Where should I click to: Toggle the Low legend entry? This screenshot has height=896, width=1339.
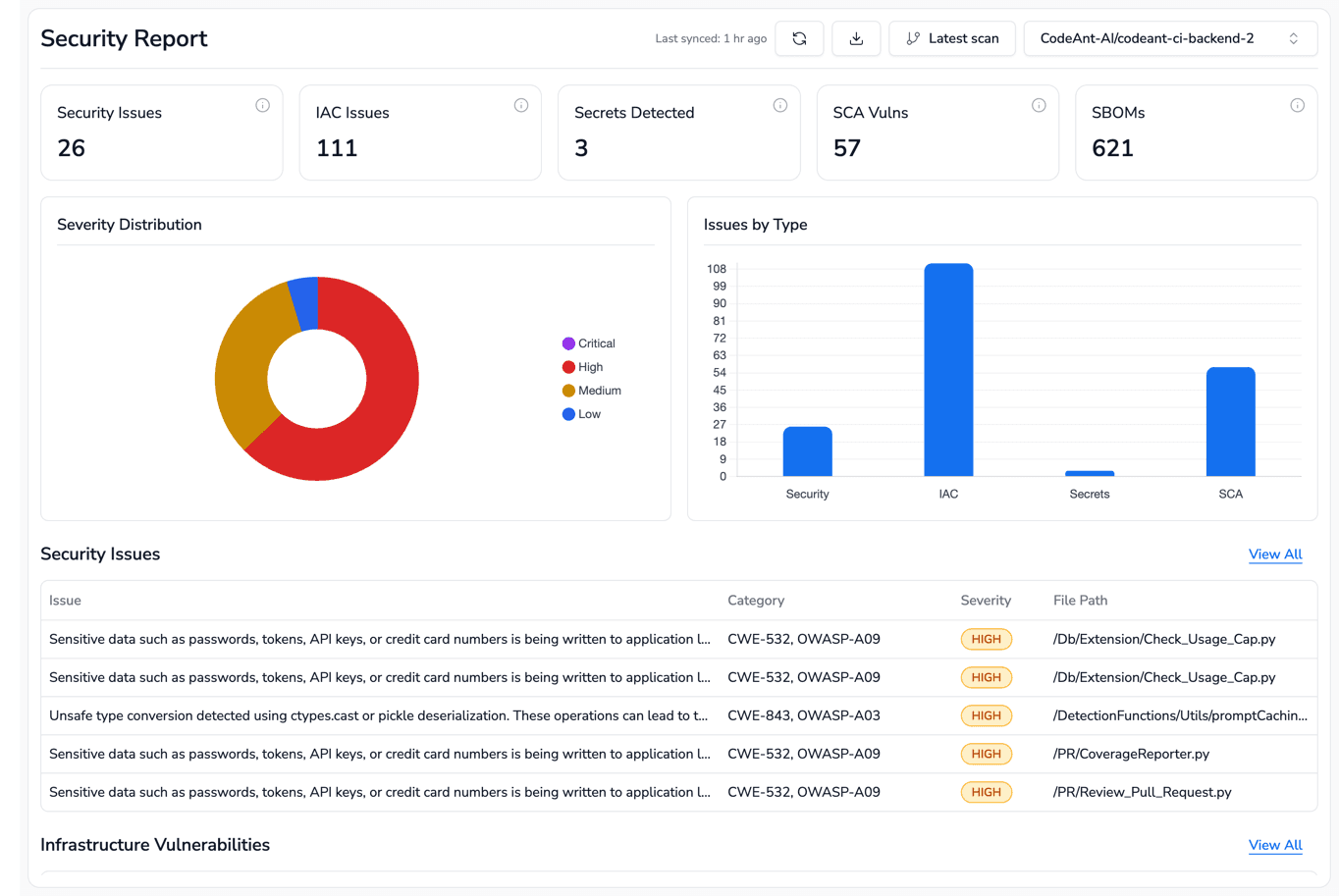coord(582,414)
